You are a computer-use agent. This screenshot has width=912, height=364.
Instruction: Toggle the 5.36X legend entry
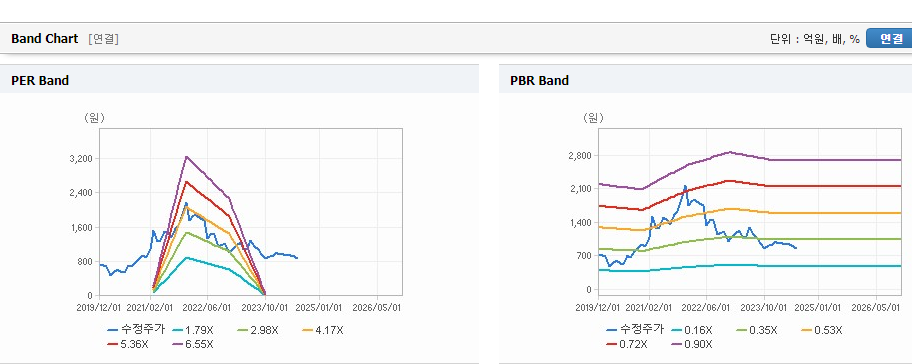tap(128, 344)
